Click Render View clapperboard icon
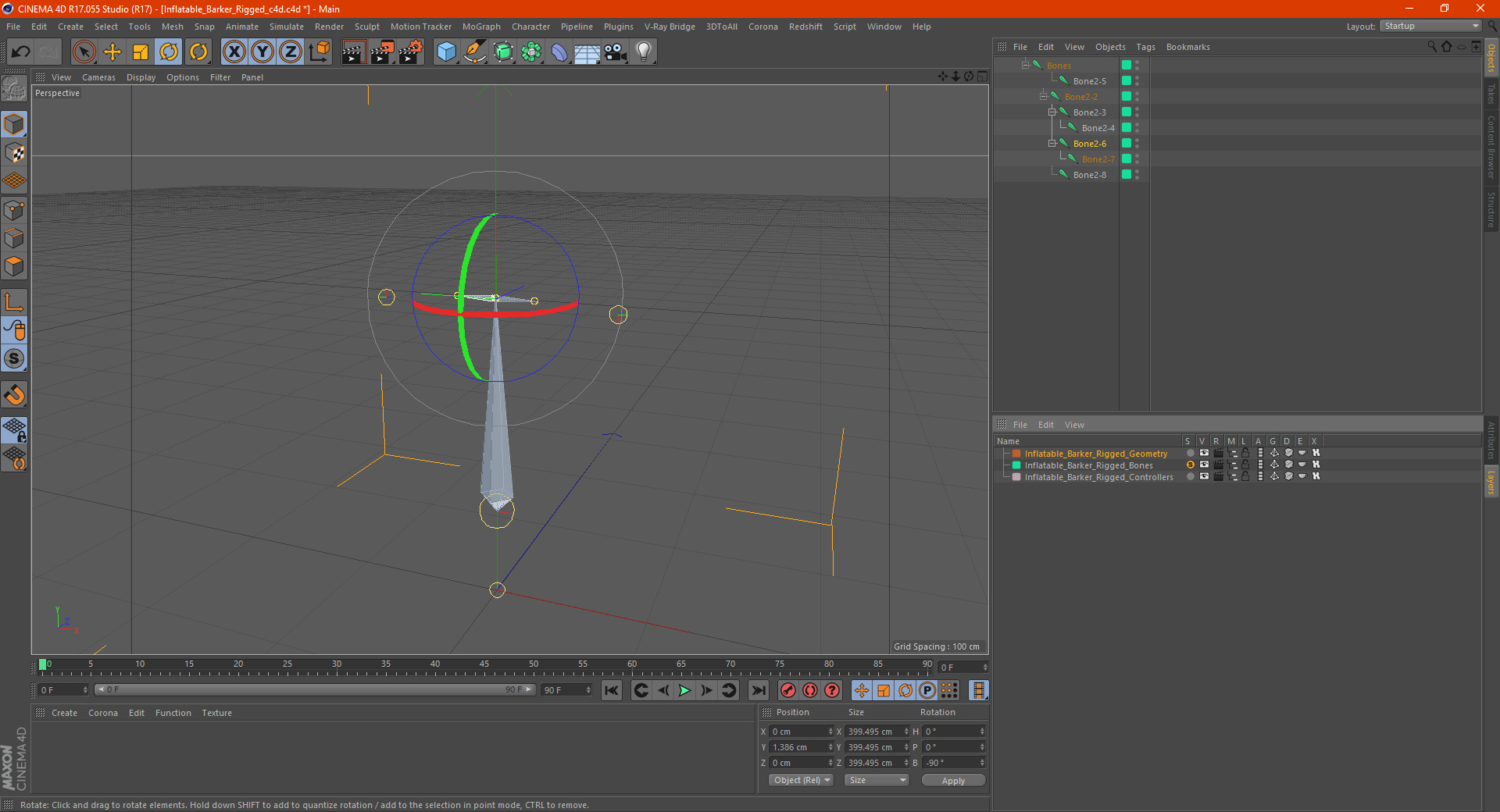 (x=353, y=52)
